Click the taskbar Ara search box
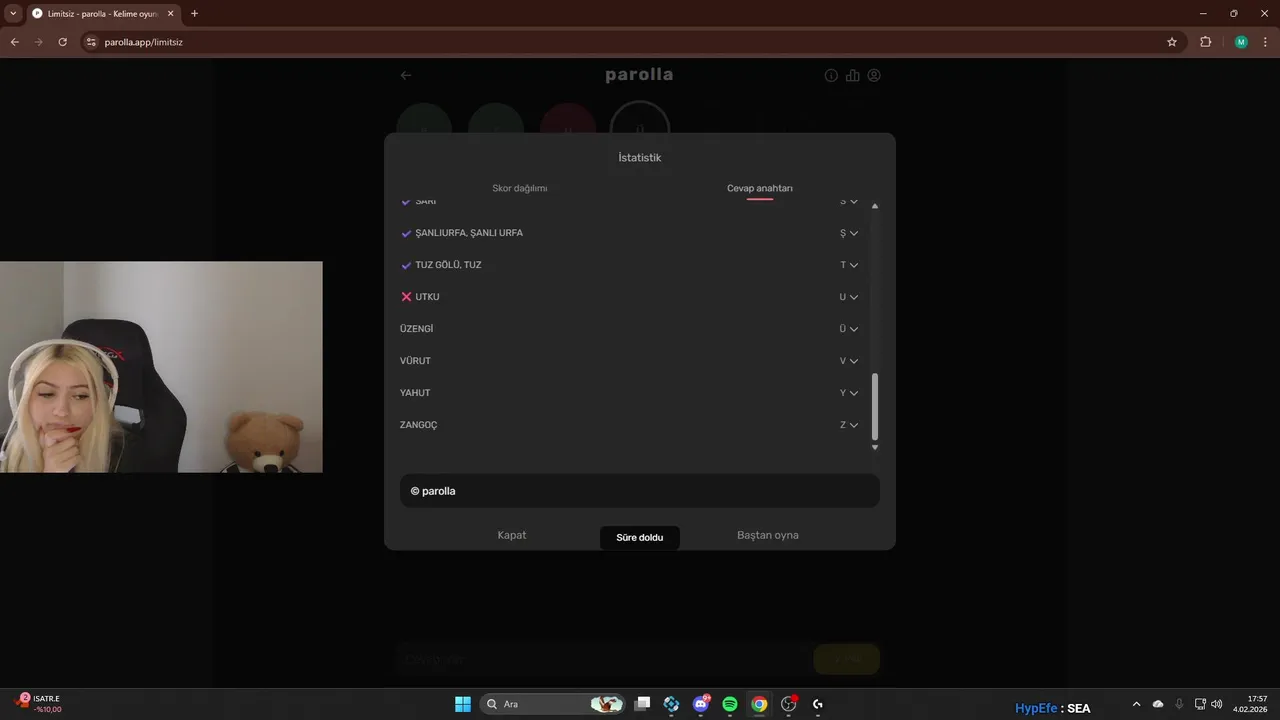 pos(553,704)
